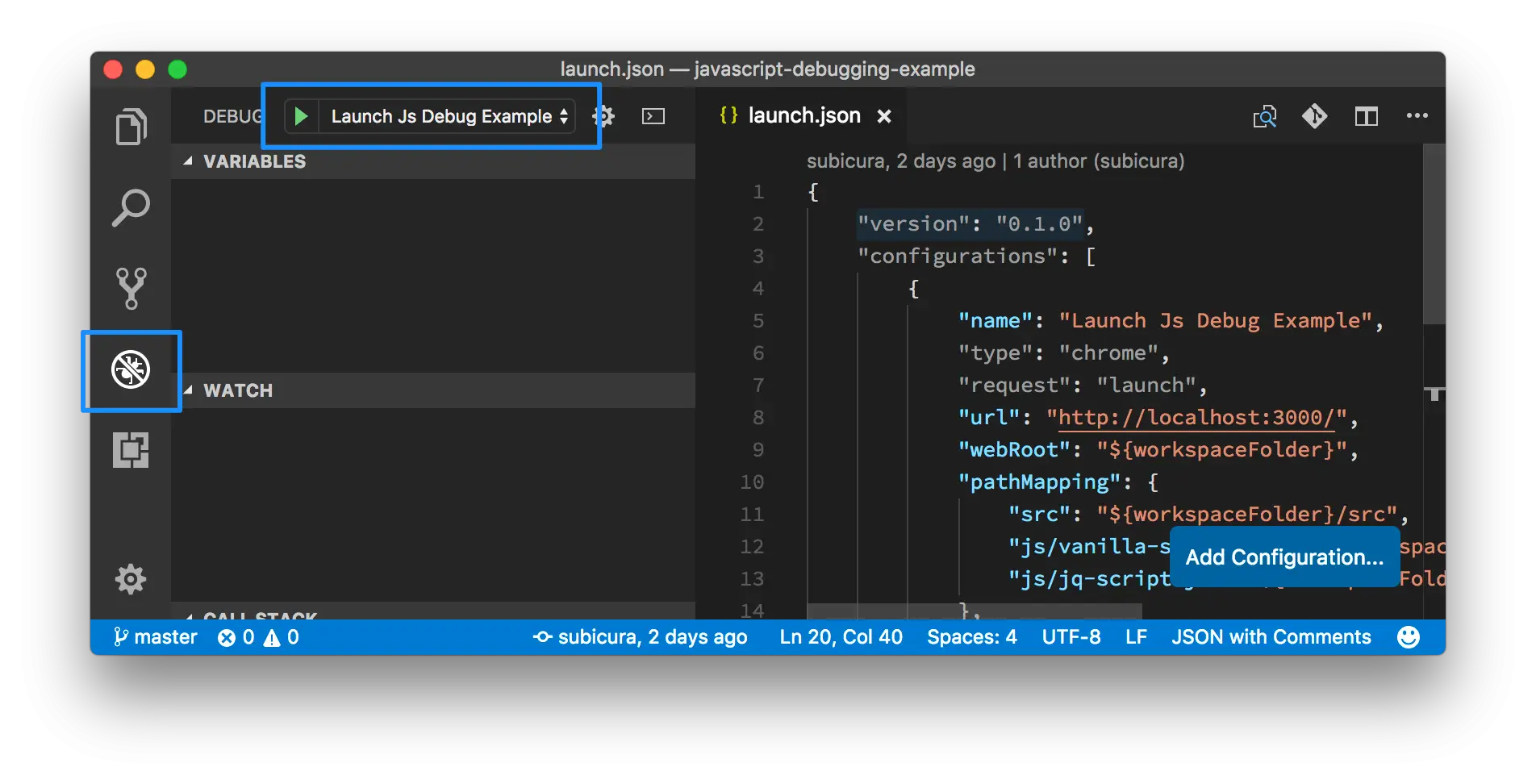
Task: Open the Manage gear in activity bar
Action: pos(131,578)
